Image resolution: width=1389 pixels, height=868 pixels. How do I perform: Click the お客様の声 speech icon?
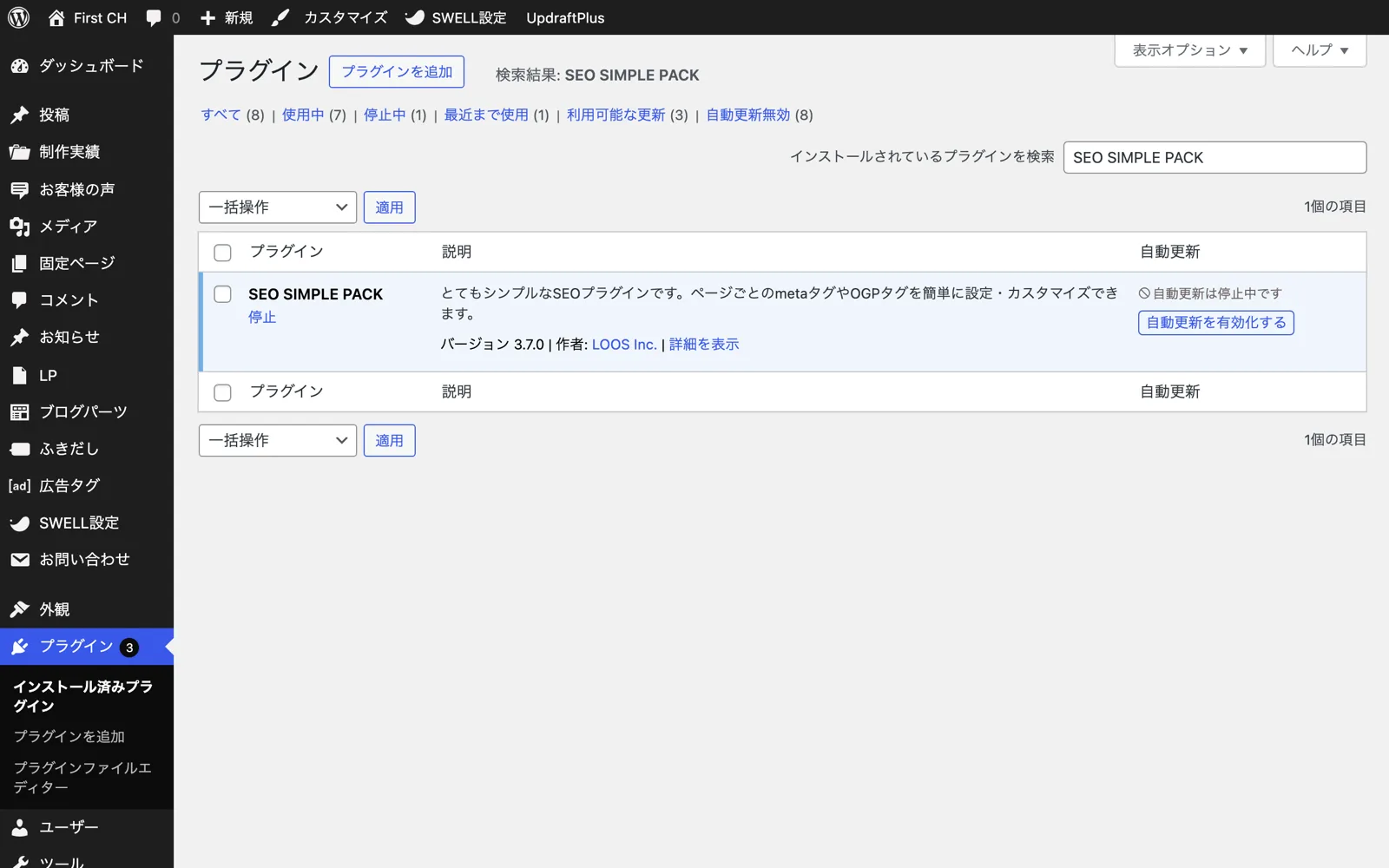19,189
